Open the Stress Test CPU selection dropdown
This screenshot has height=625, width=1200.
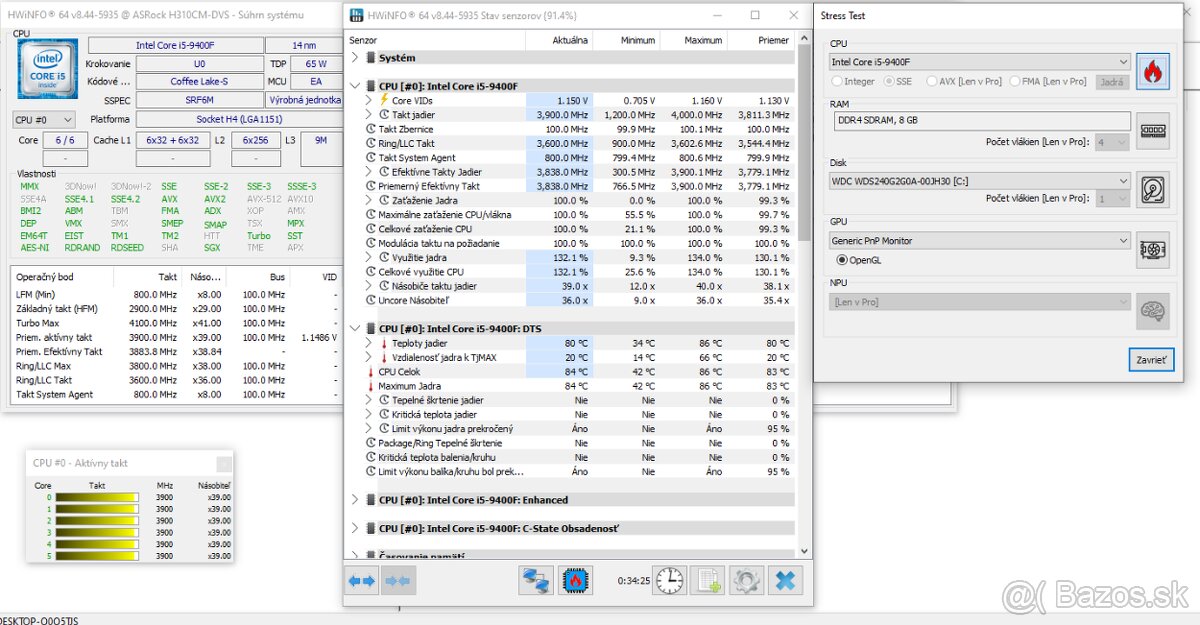coord(980,62)
